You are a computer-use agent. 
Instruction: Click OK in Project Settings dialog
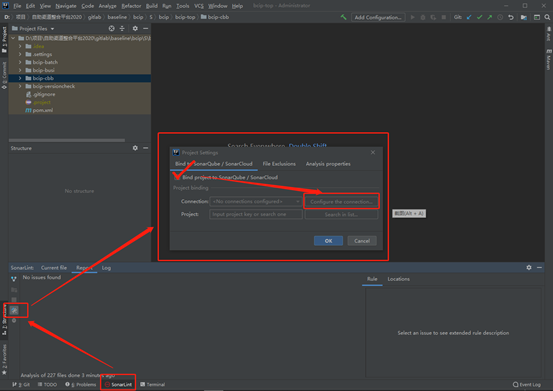pos(328,241)
